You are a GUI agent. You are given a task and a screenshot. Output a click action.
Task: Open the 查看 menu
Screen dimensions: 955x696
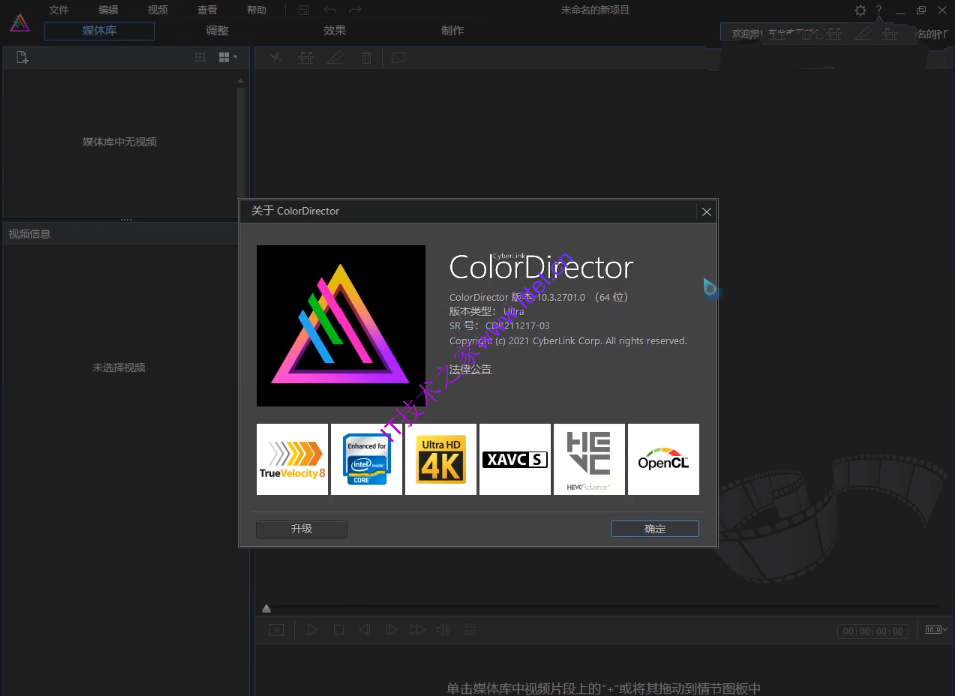click(x=207, y=10)
